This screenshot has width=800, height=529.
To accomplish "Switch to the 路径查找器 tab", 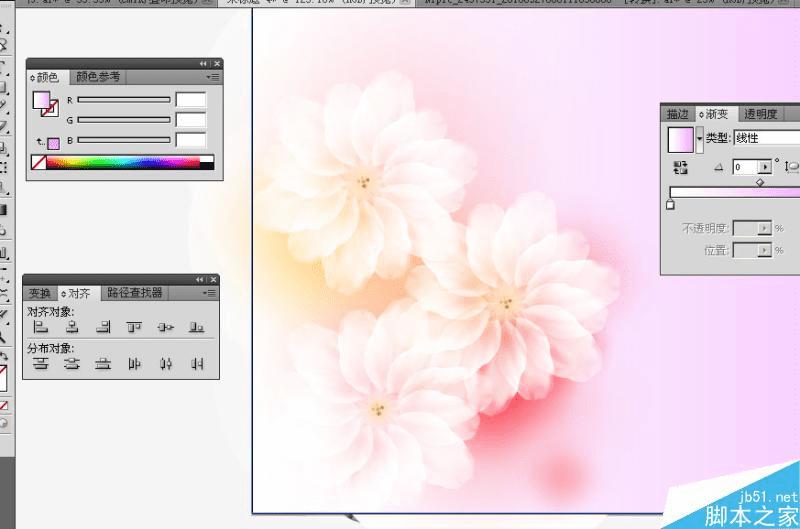I will tap(135, 293).
